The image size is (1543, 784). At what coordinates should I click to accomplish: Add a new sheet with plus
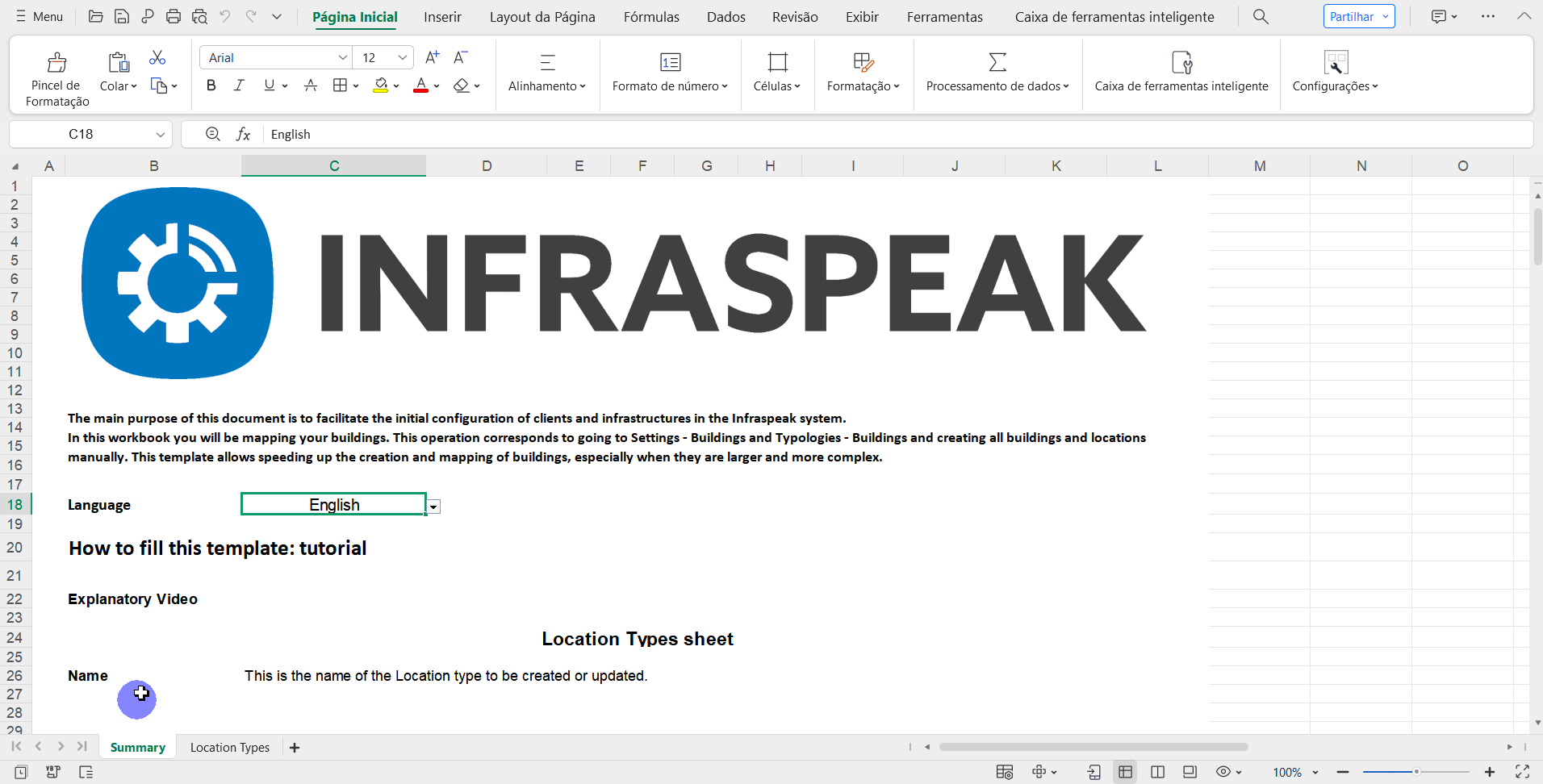(x=295, y=748)
